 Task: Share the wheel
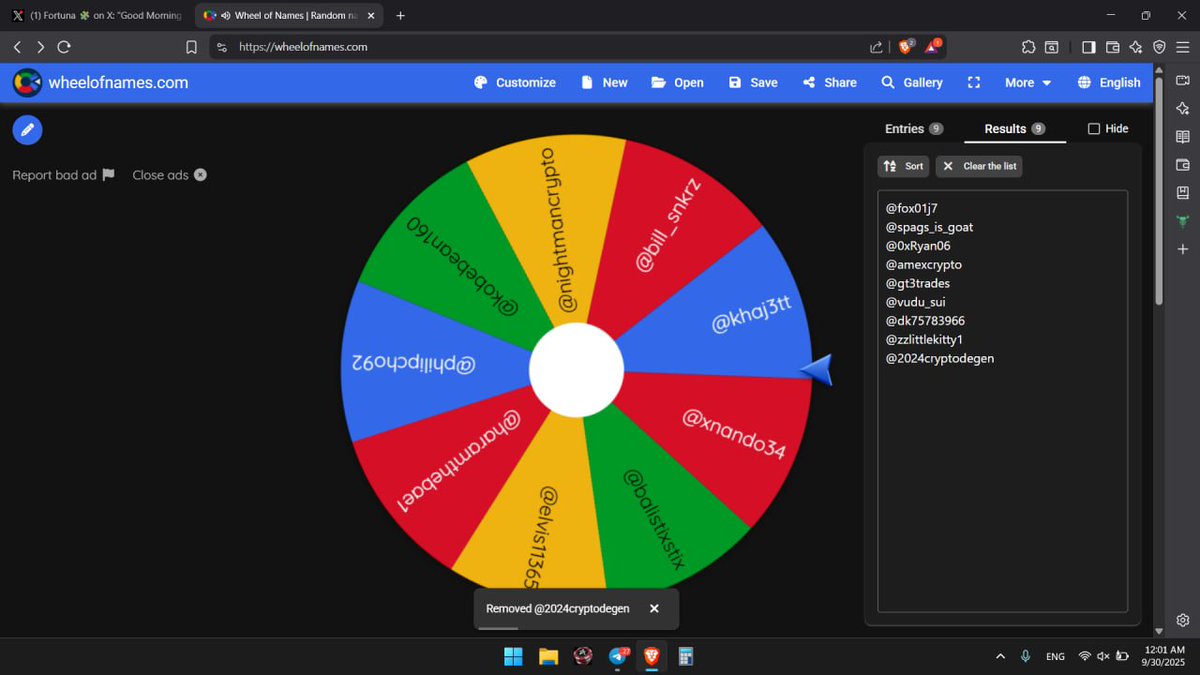(829, 83)
